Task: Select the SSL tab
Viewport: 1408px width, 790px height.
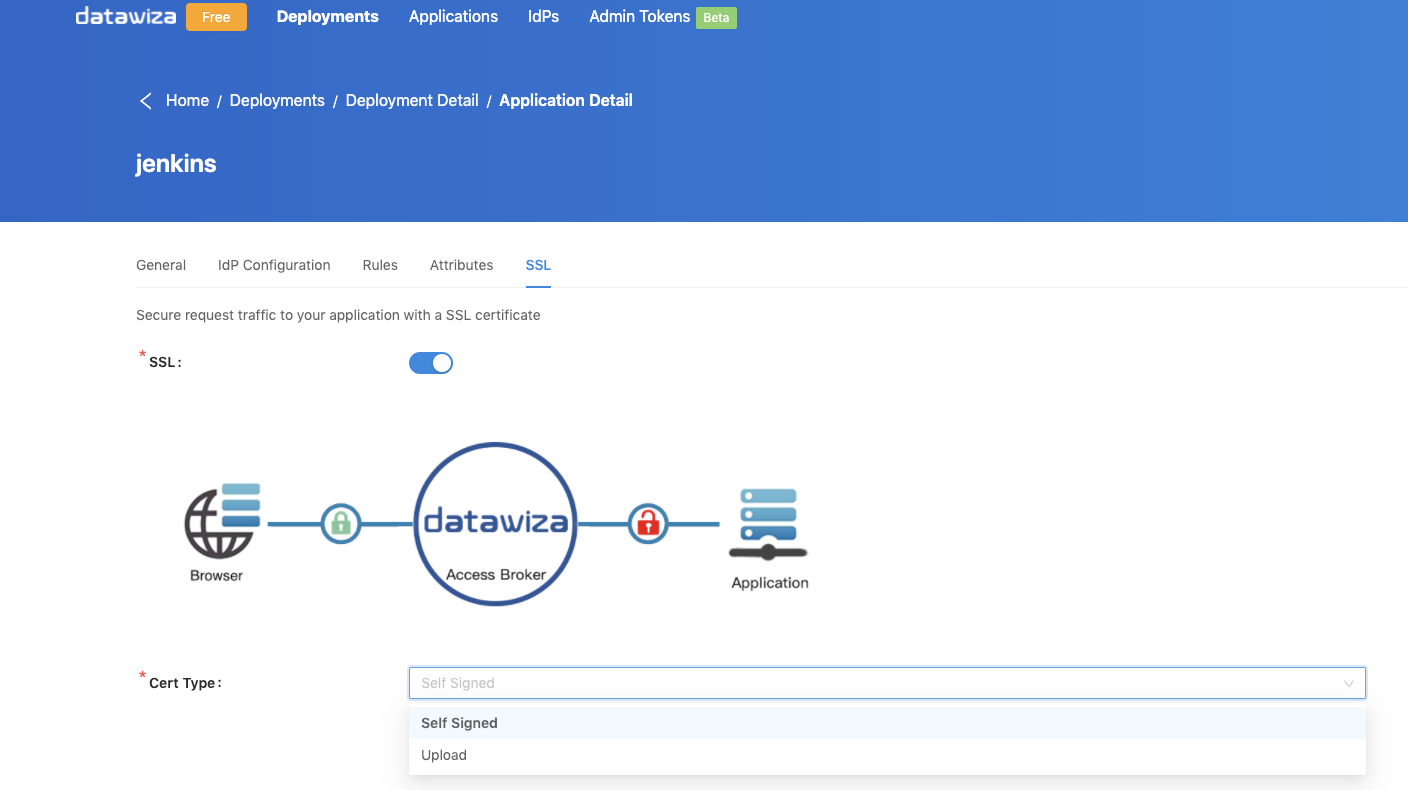Action: pyautogui.click(x=538, y=265)
